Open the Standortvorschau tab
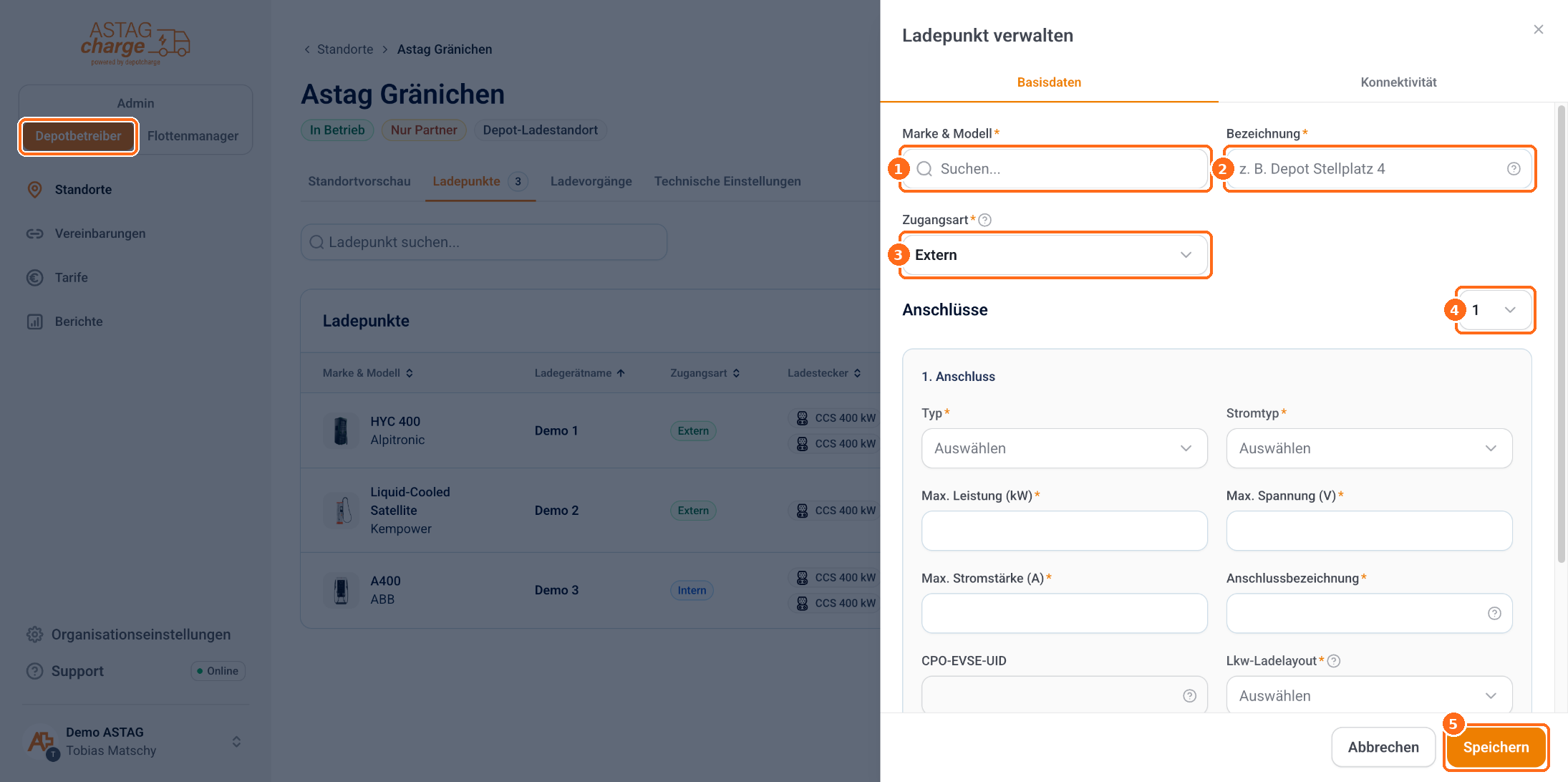 click(x=359, y=181)
